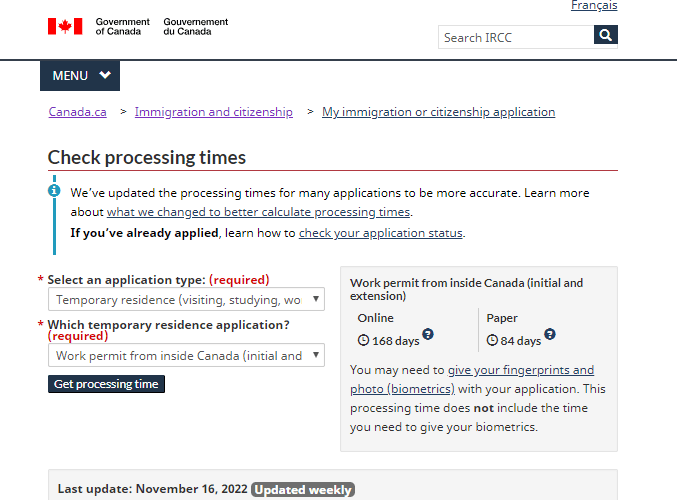
Task: Open the application type dropdown
Action: coord(186,300)
